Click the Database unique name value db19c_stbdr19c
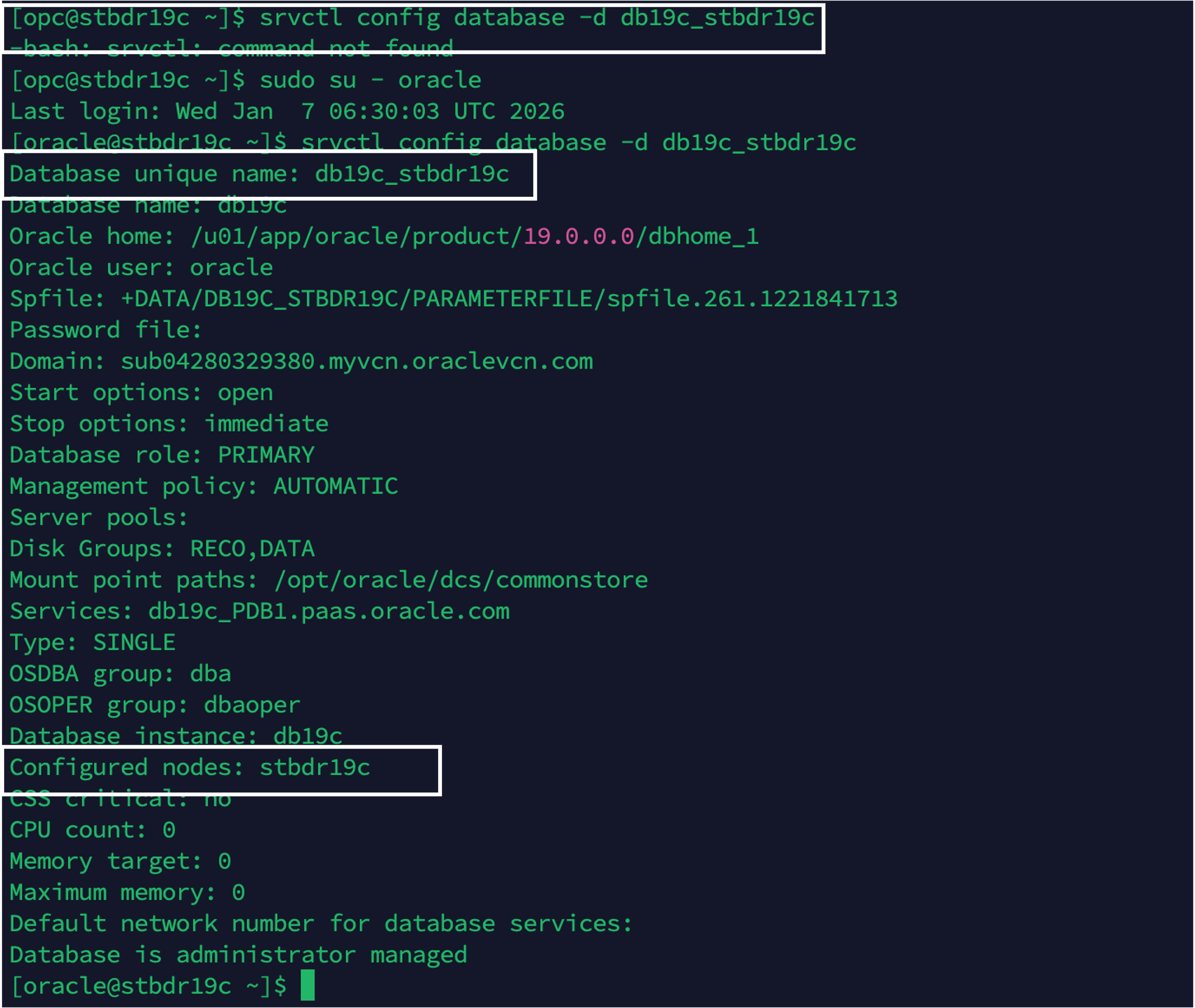The height and width of the screenshot is (1008, 1195). tap(411, 174)
